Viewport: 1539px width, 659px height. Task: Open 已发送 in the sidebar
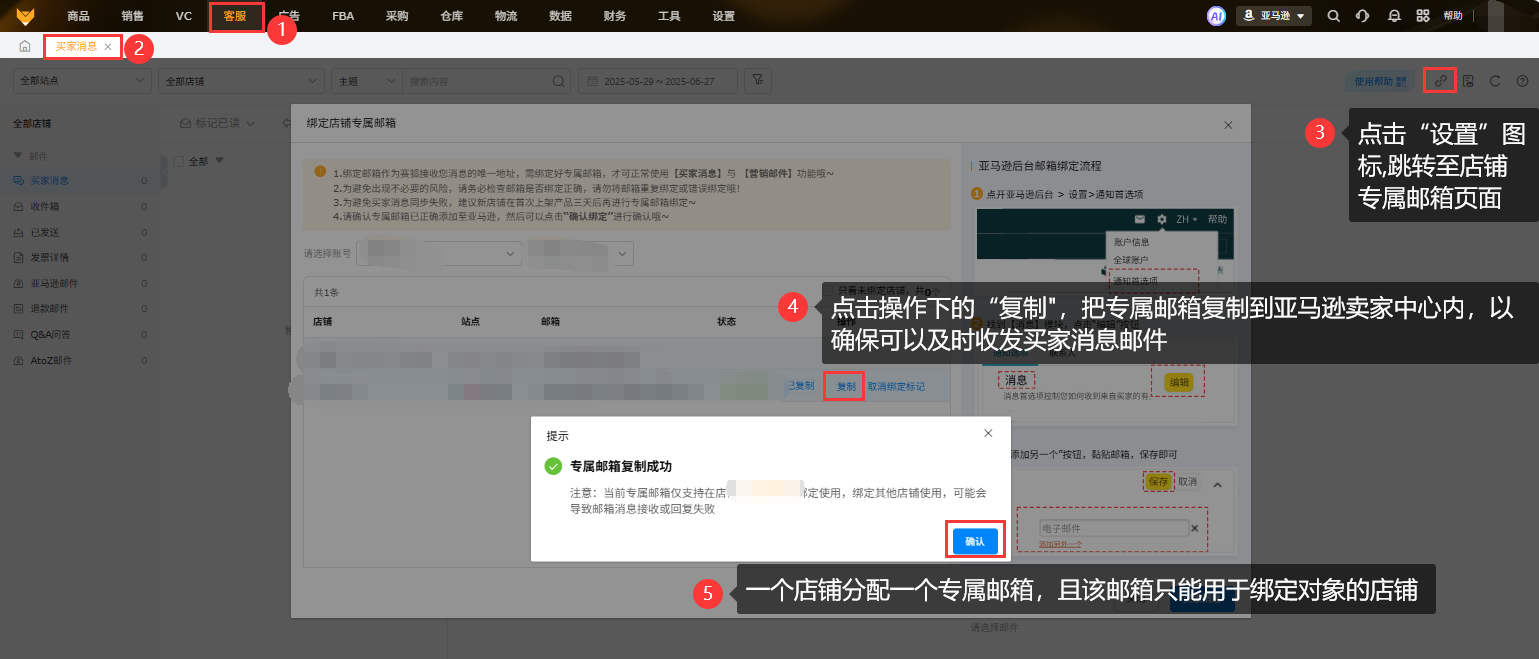pyautogui.click(x=79, y=232)
